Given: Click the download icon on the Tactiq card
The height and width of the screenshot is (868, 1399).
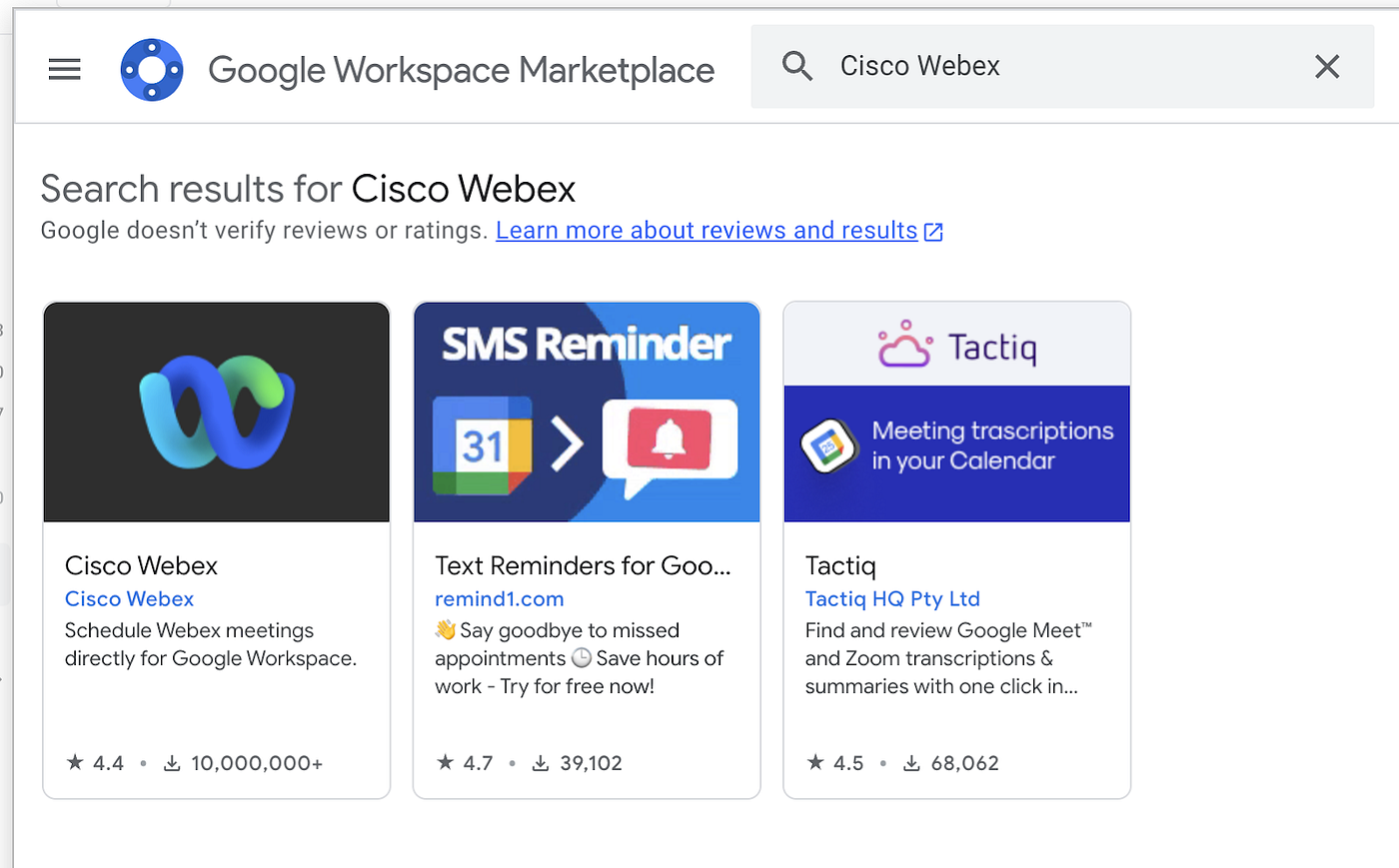Looking at the screenshot, I should click(910, 762).
